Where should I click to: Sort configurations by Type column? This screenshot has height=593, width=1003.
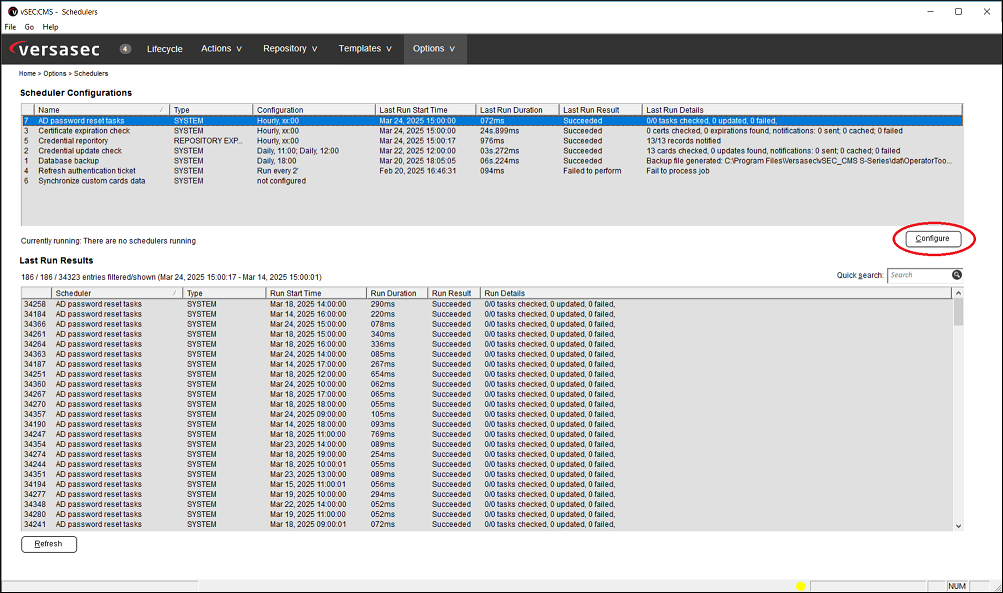[211, 110]
